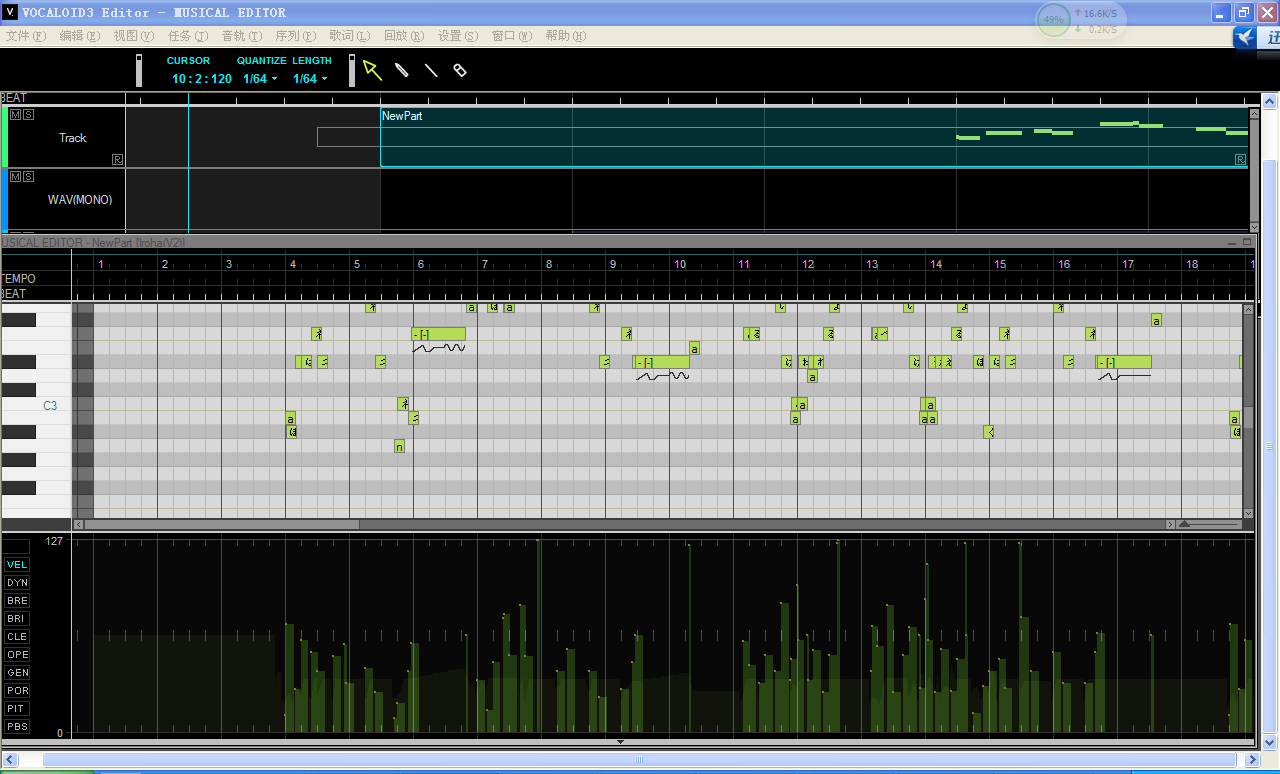
Task: Open the 帮助(H) menu
Action: point(565,36)
